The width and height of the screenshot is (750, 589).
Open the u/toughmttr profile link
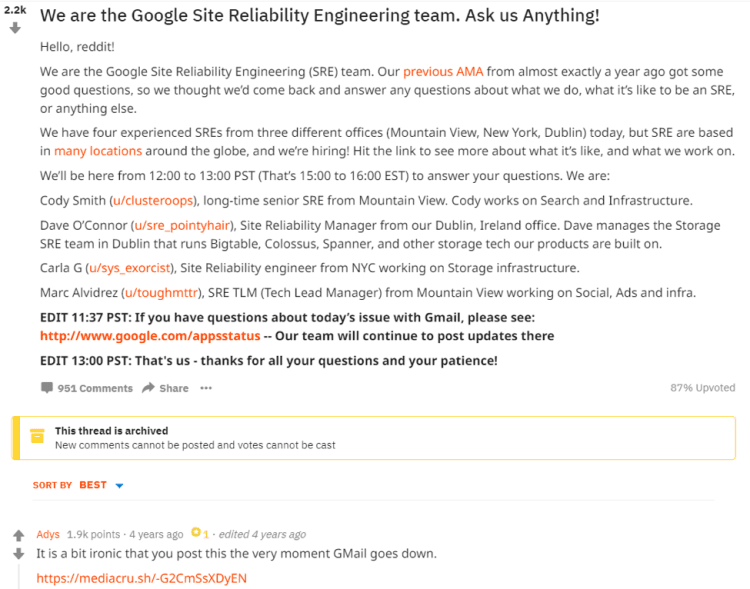coord(161,293)
